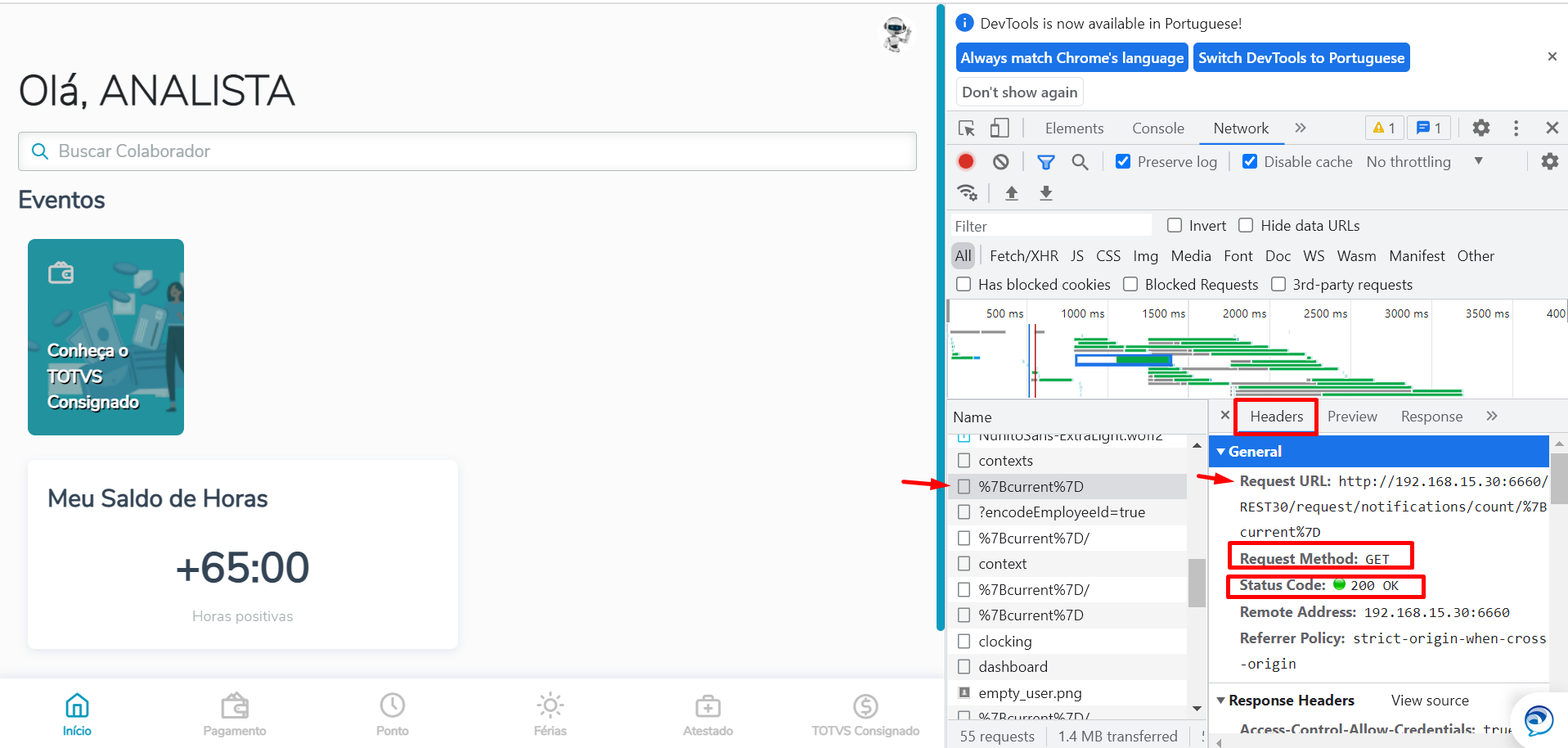This screenshot has height=748, width=1568.
Task: Select the empty_user.png request row
Action: point(1067,692)
